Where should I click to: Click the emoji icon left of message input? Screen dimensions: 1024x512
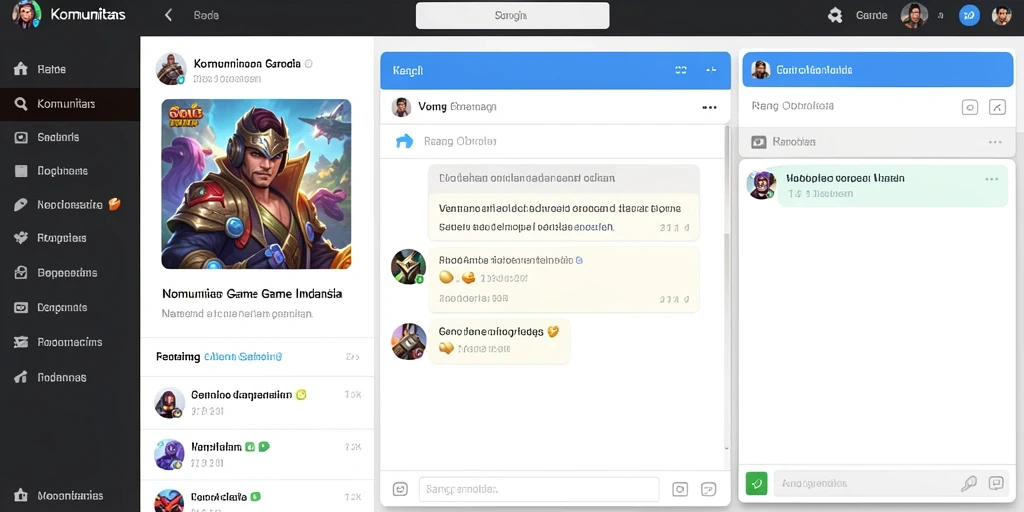tap(400, 489)
